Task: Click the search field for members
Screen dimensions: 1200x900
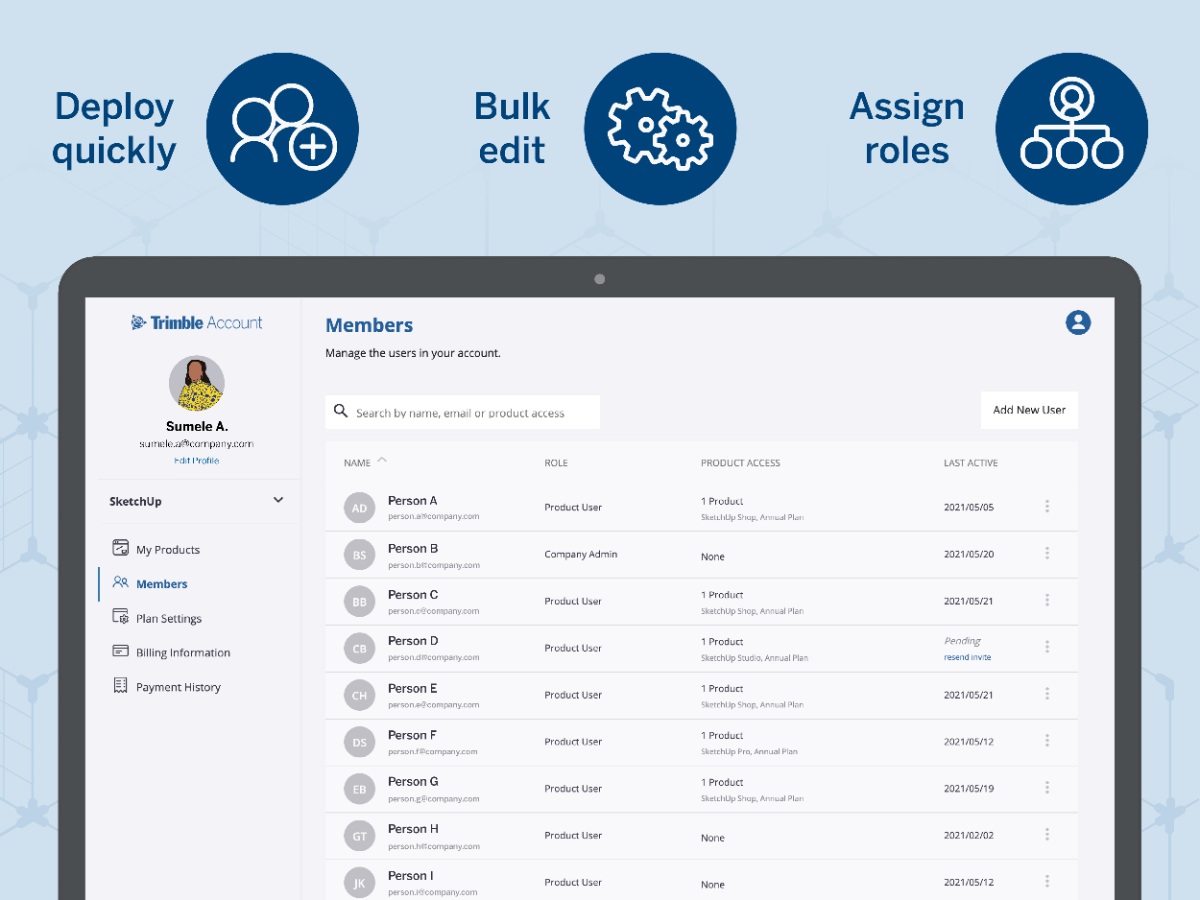Action: (x=463, y=412)
